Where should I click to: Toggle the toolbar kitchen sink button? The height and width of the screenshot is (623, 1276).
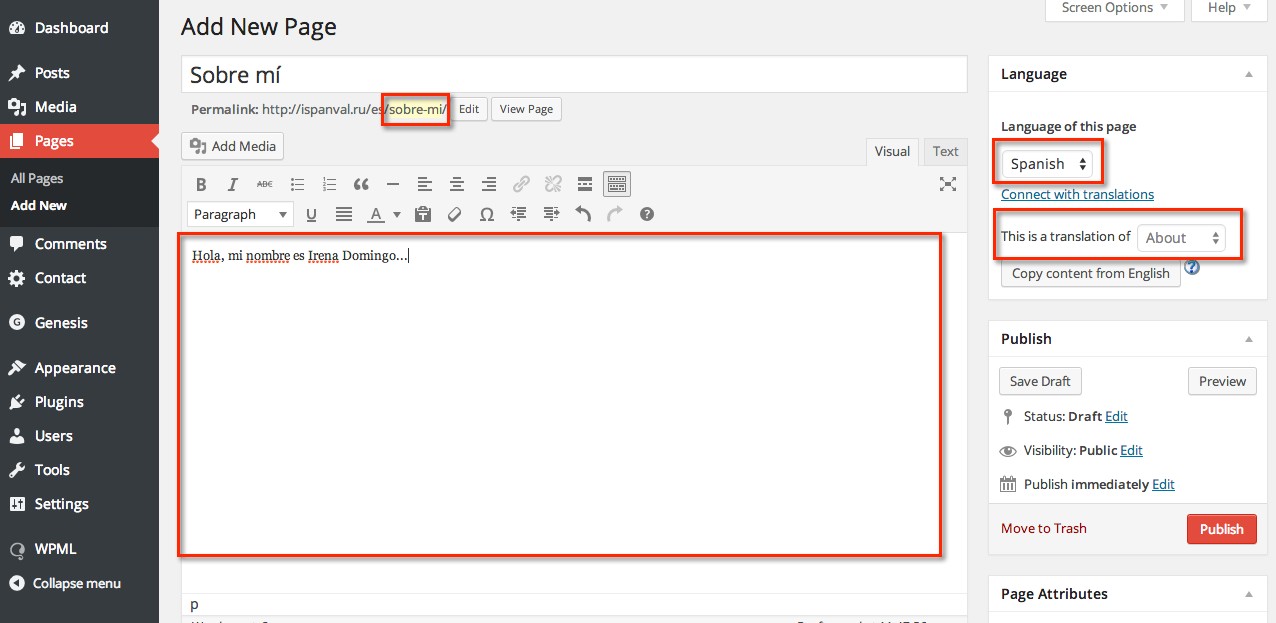(617, 184)
